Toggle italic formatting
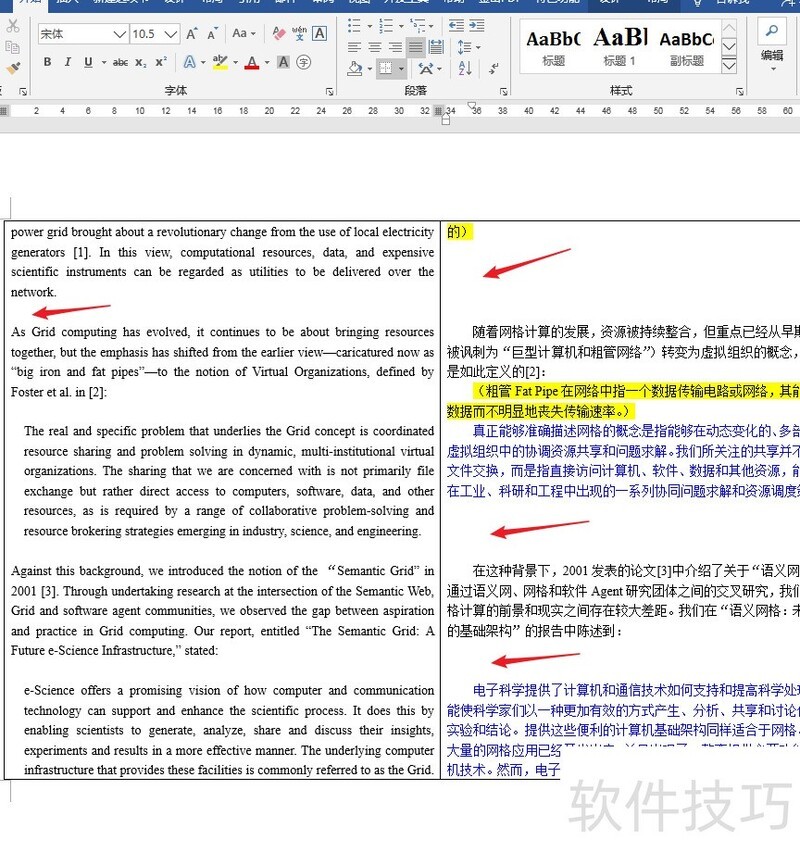The width and height of the screenshot is (800, 865). tap(68, 63)
